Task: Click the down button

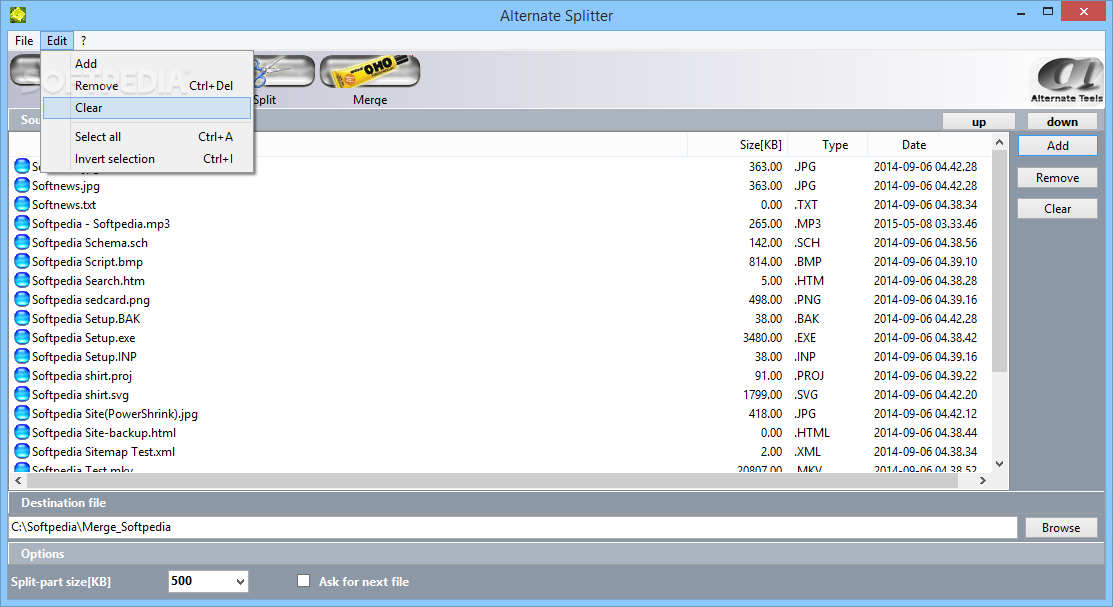Action: (x=1062, y=122)
